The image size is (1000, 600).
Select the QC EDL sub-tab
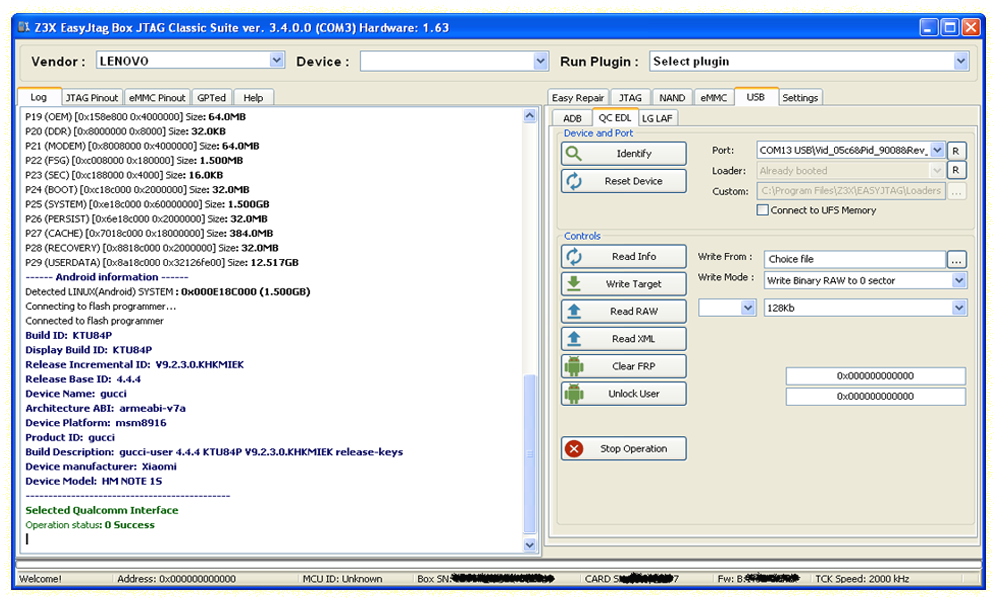click(615, 117)
